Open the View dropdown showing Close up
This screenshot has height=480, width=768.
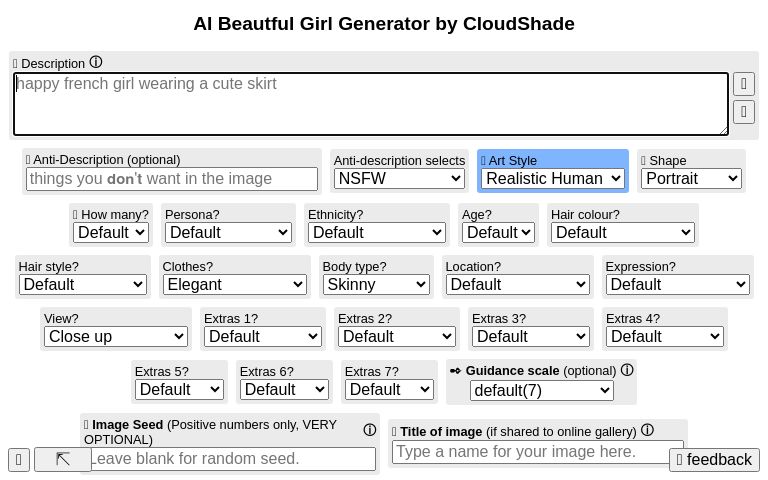tap(116, 336)
